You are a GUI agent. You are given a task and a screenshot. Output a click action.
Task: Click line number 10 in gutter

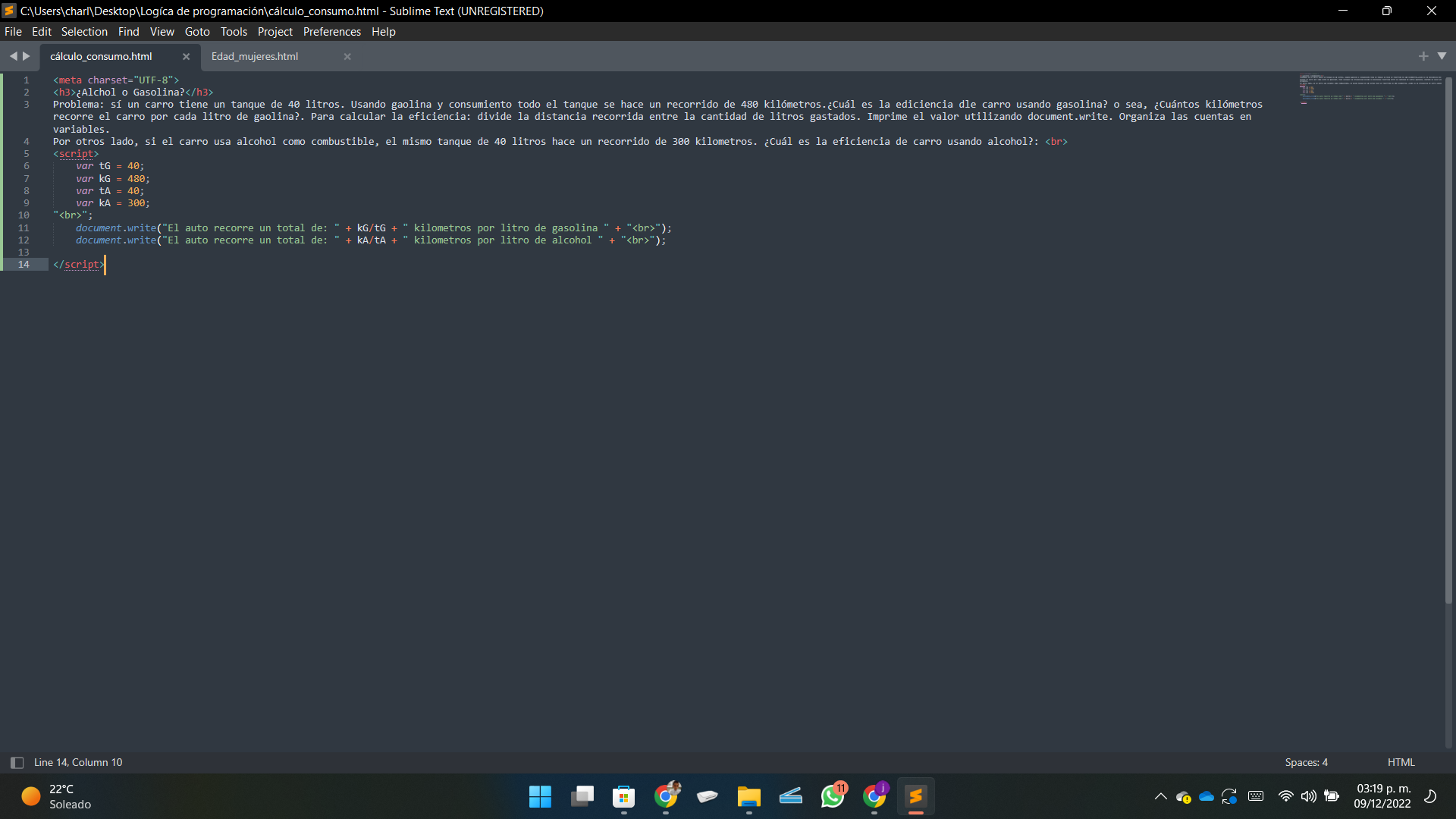24,215
